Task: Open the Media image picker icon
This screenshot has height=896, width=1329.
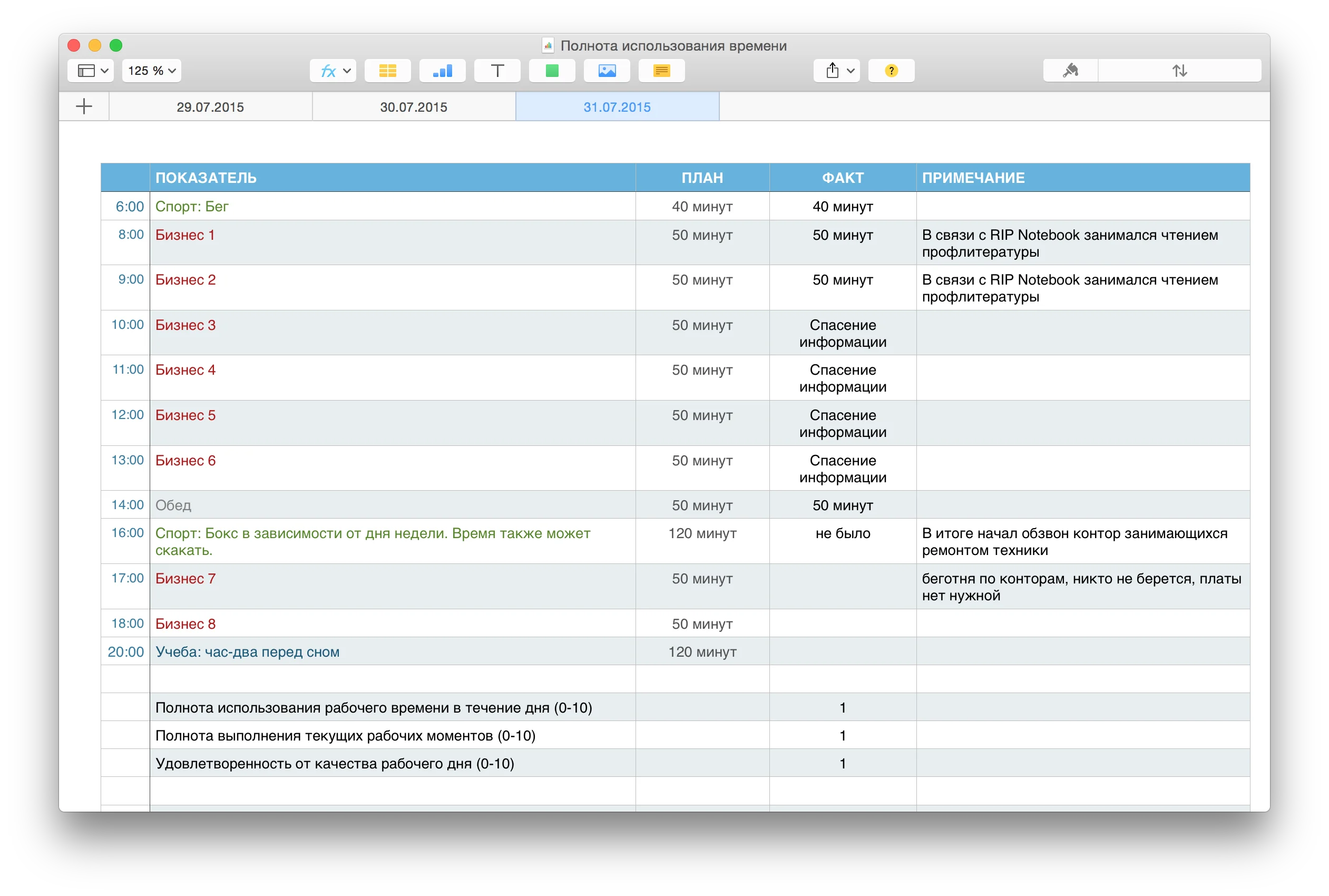Action: point(607,71)
